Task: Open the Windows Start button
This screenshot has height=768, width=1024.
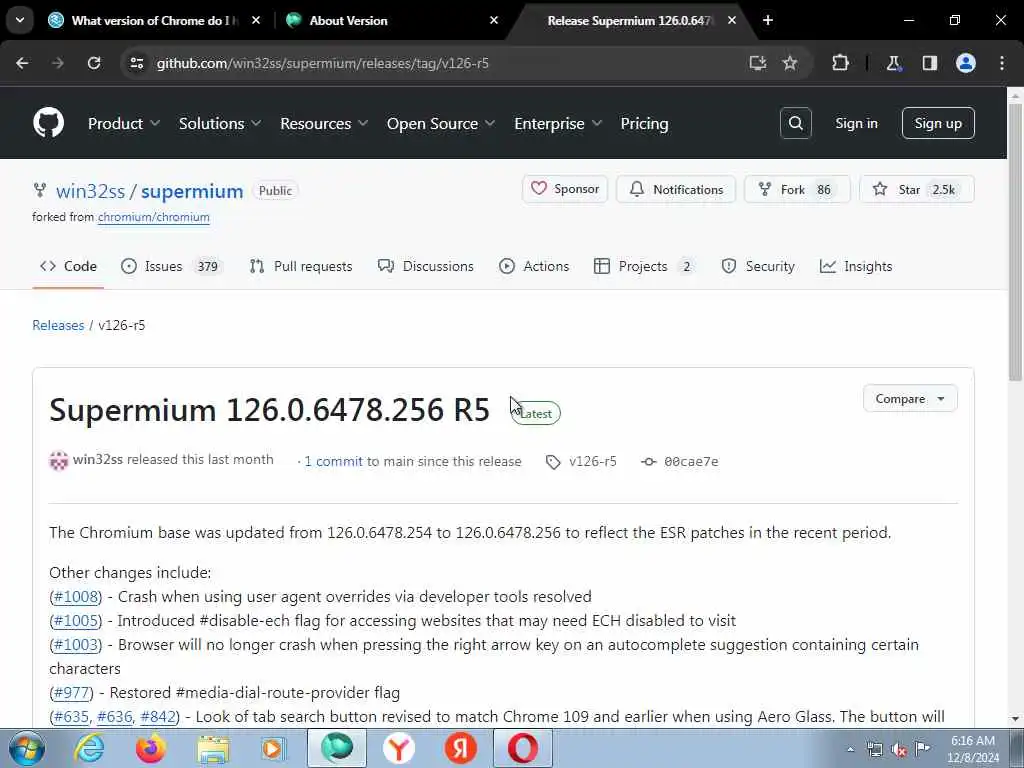Action: coord(27,748)
